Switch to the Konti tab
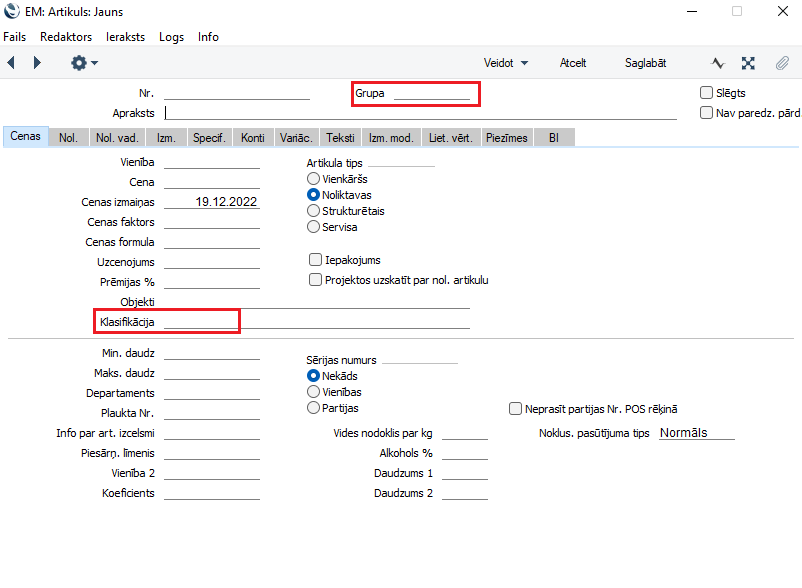Image resolution: width=802 pixels, height=588 pixels. coord(252,138)
